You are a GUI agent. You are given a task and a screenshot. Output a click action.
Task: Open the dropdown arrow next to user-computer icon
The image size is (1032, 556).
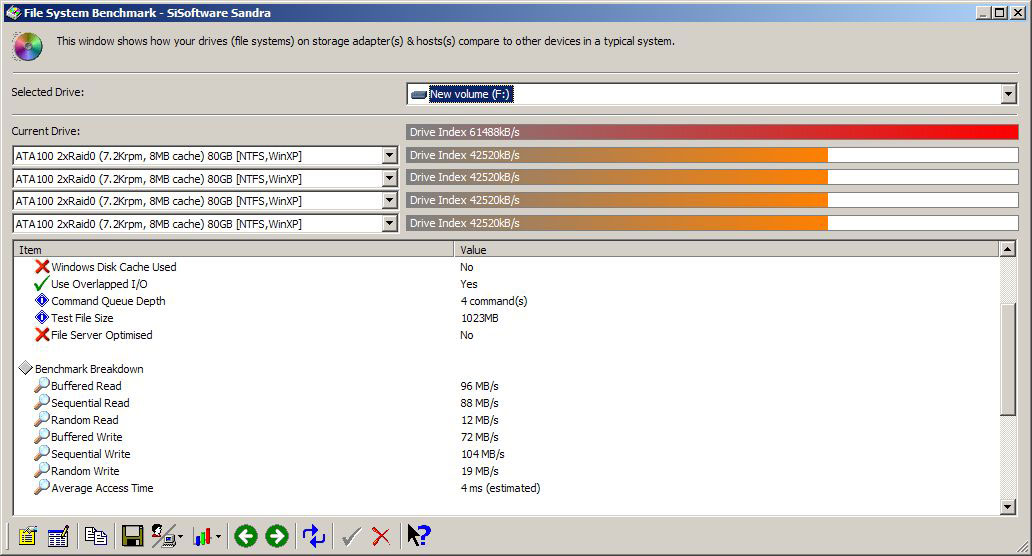180,537
